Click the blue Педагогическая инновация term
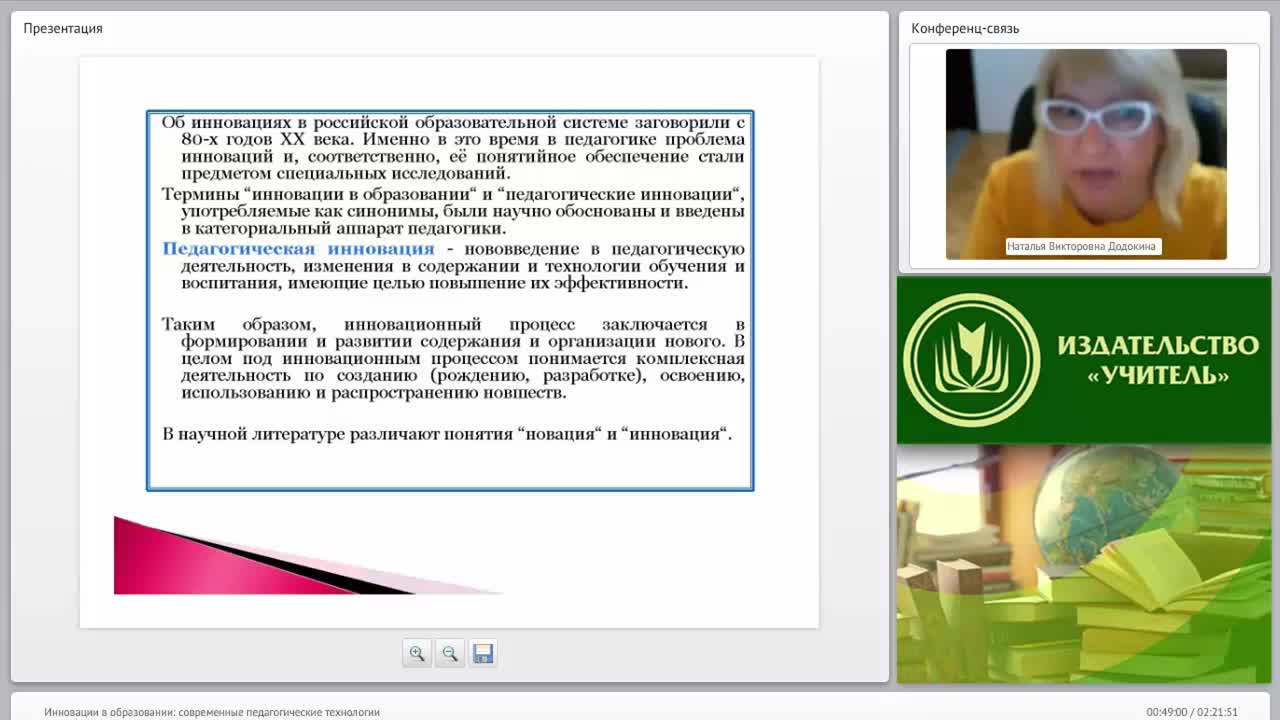1280x720 pixels. [298, 249]
